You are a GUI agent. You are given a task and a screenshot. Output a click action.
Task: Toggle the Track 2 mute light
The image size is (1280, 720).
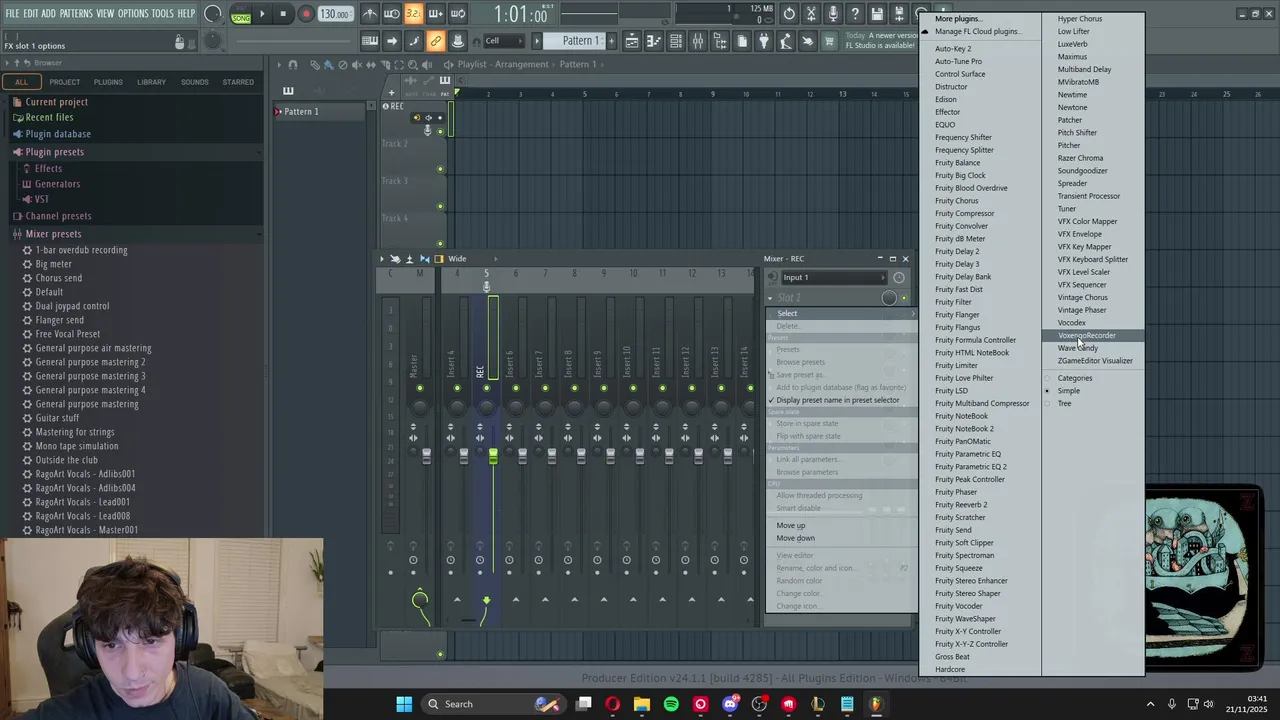[440, 169]
